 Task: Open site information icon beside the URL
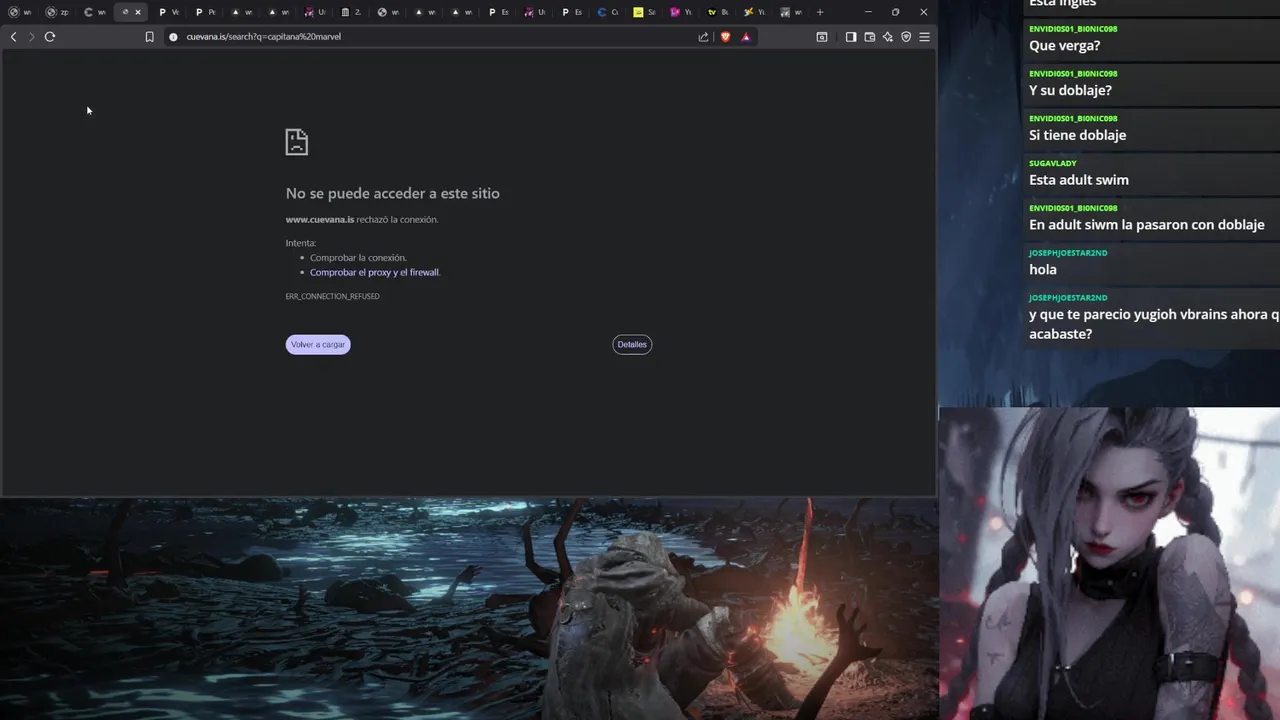pyautogui.click(x=173, y=37)
